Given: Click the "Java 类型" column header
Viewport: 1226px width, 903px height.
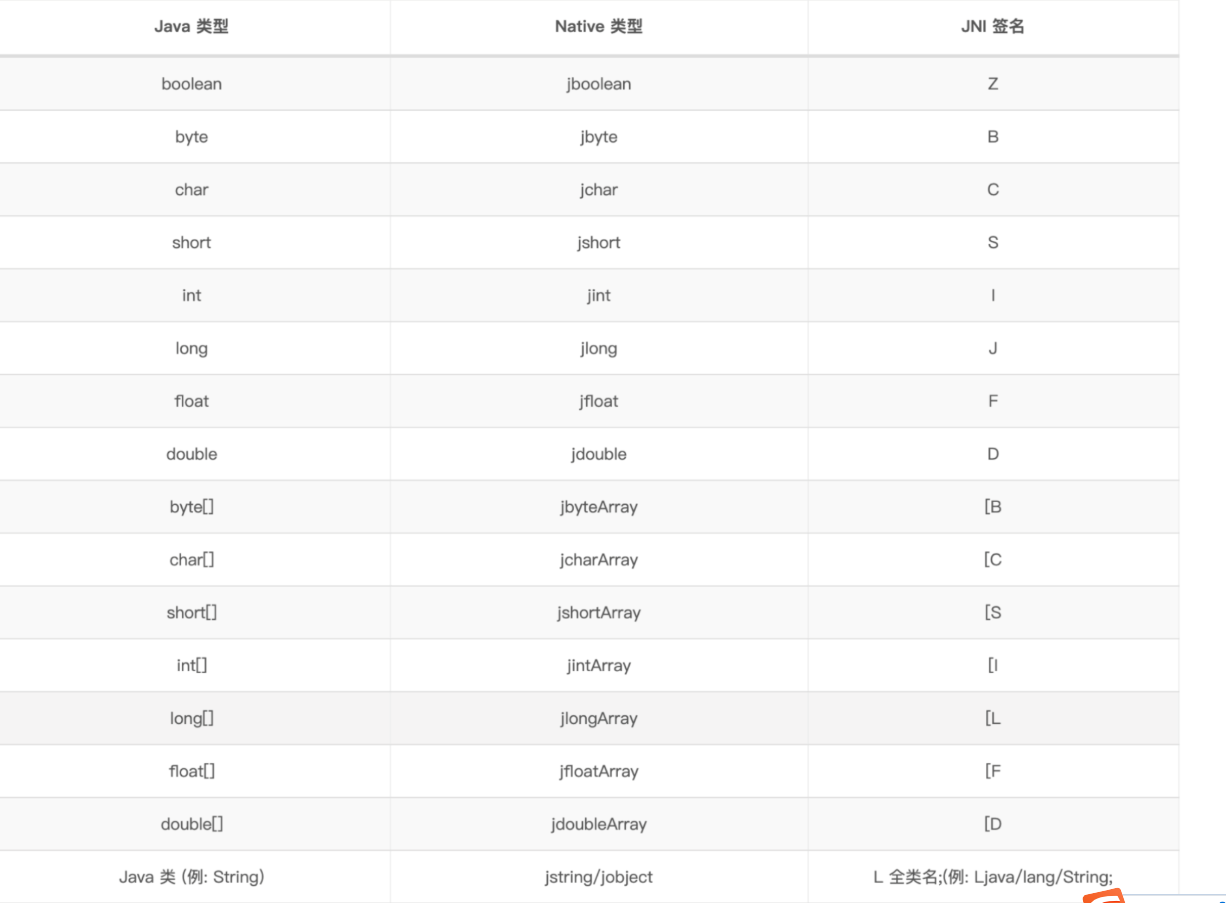Looking at the screenshot, I should pyautogui.click(x=191, y=27).
